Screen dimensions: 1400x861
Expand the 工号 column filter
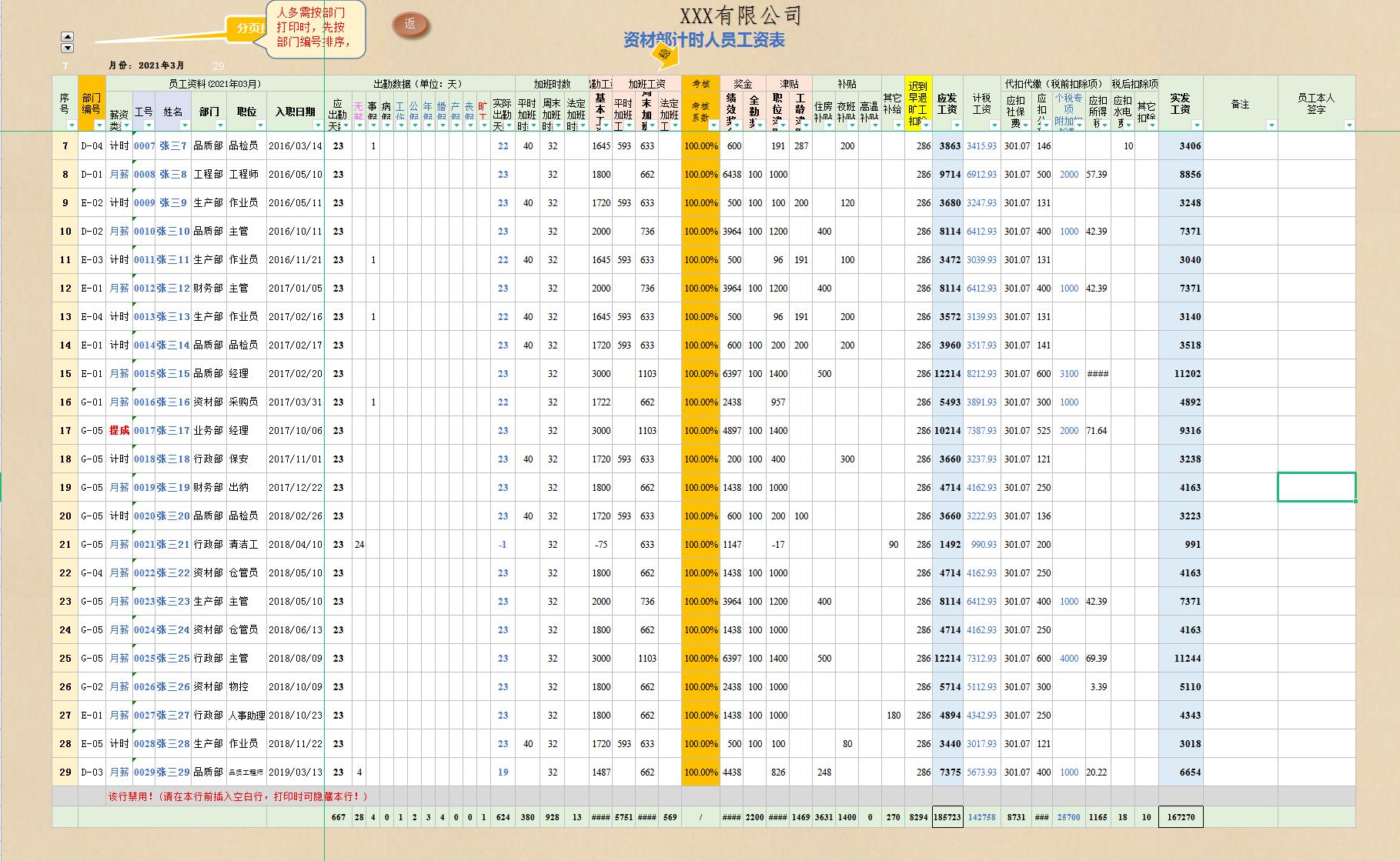[149, 125]
